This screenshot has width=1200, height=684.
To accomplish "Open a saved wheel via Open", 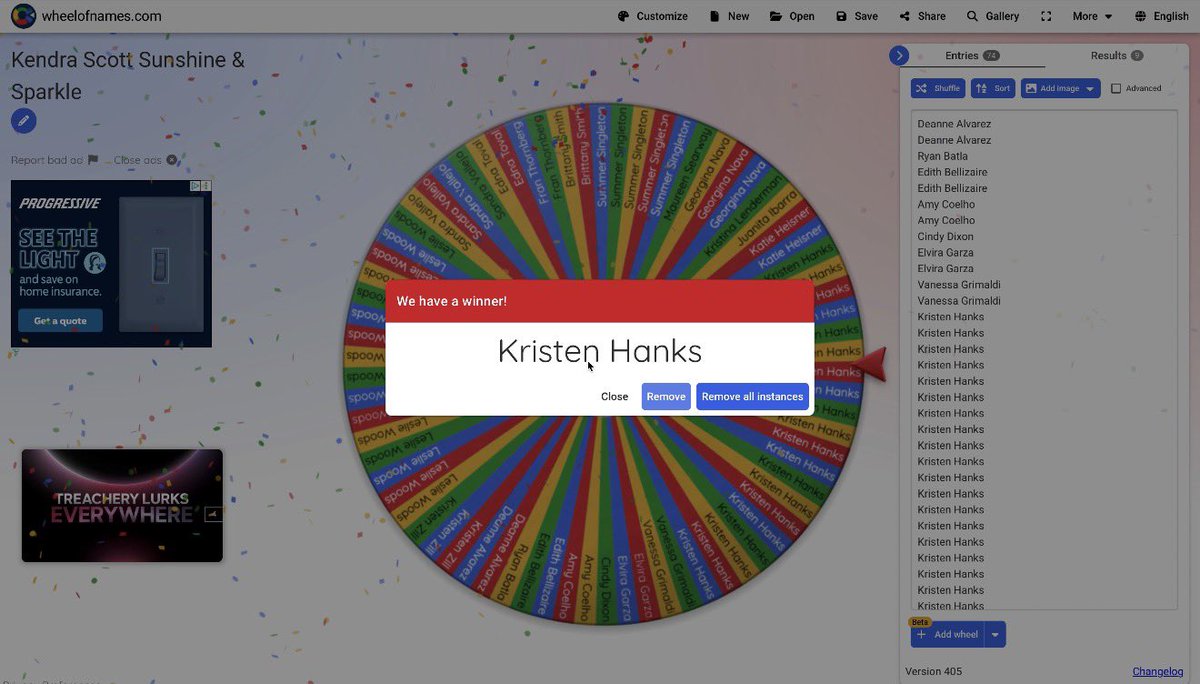I will pos(792,16).
